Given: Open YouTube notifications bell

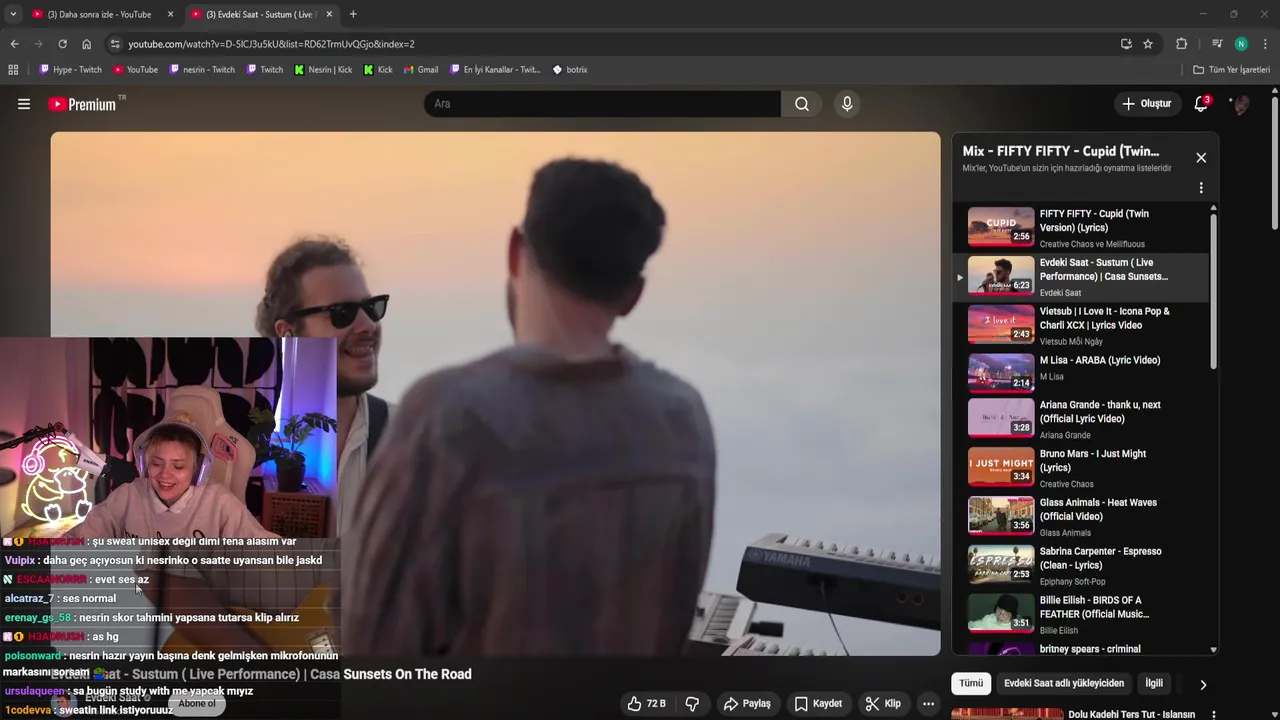Looking at the screenshot, I should (x=1201, y=104).
